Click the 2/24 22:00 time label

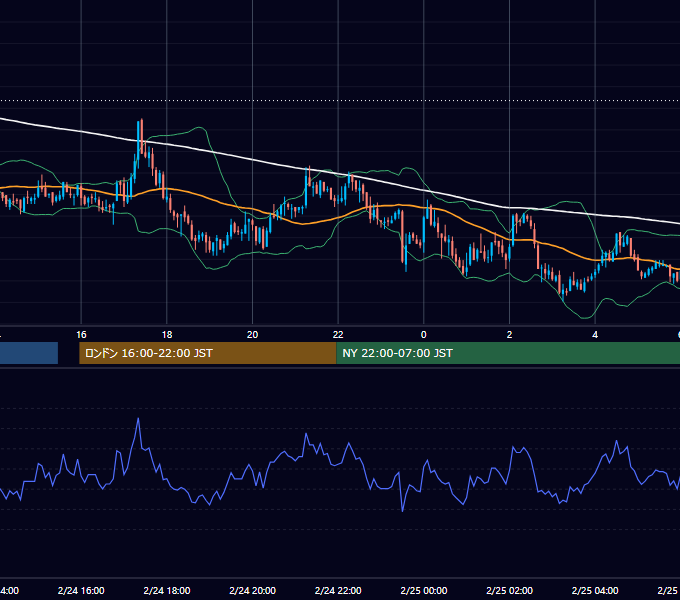click(338, 590)
